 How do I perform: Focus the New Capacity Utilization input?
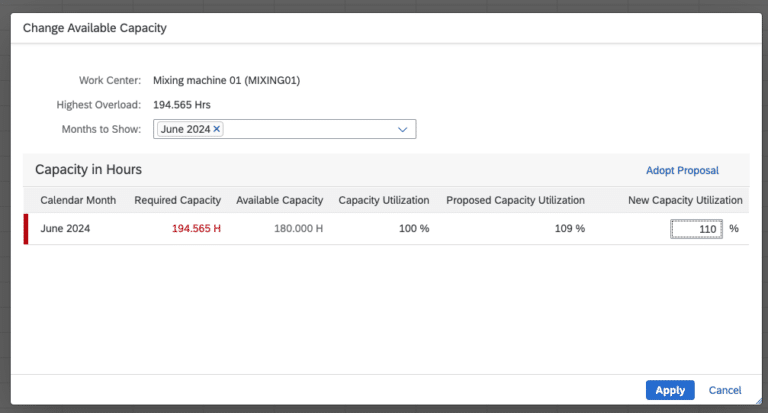(x=696, y=229)
